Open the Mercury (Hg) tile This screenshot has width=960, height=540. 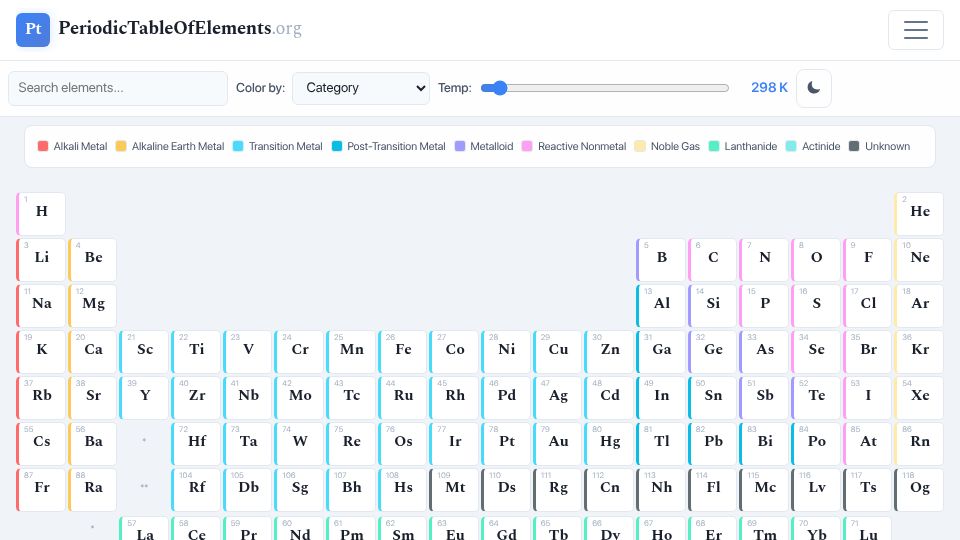(x=609, y=444)
